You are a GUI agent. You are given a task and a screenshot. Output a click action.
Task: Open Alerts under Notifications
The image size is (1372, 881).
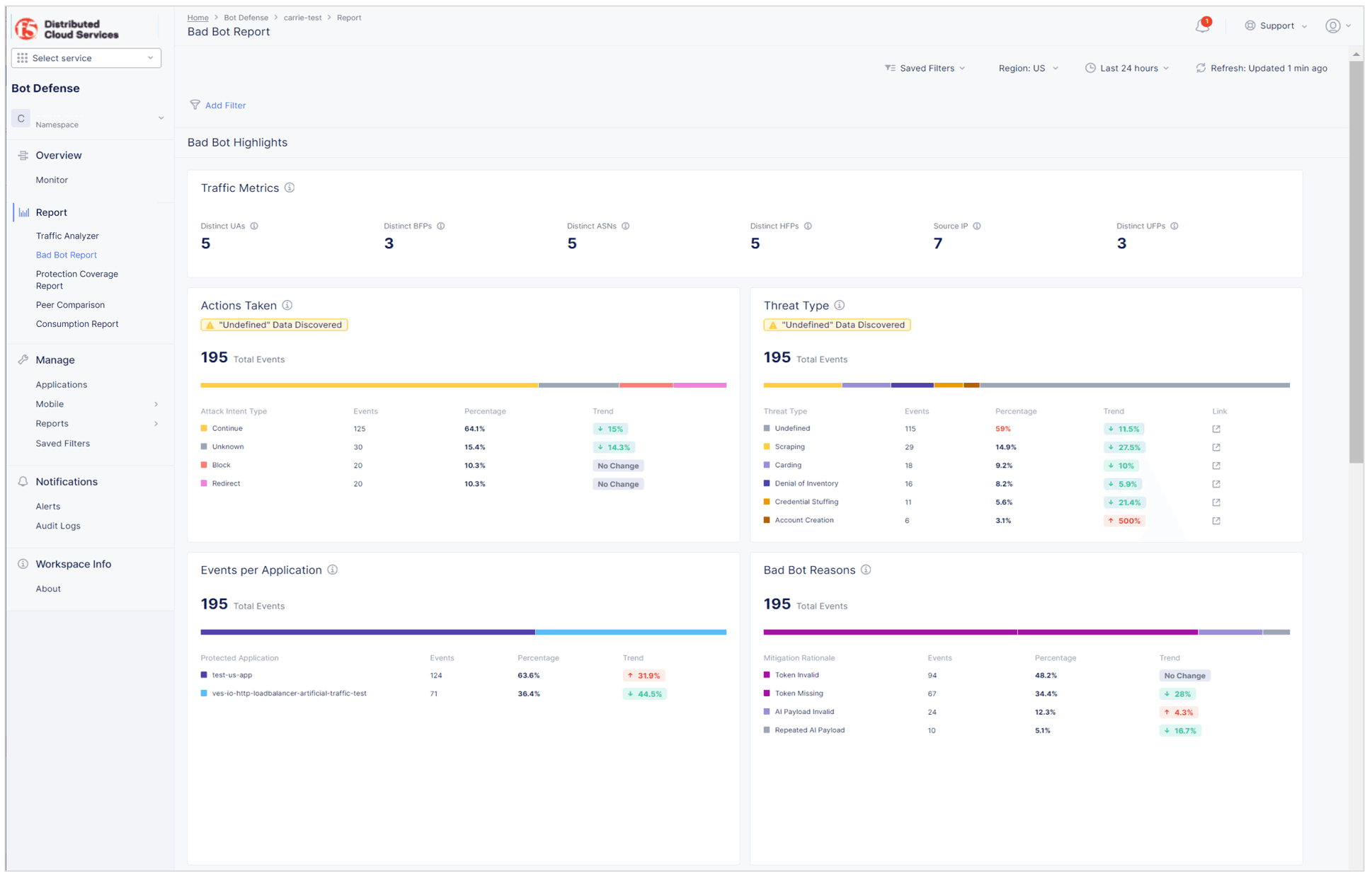[48, 507]
